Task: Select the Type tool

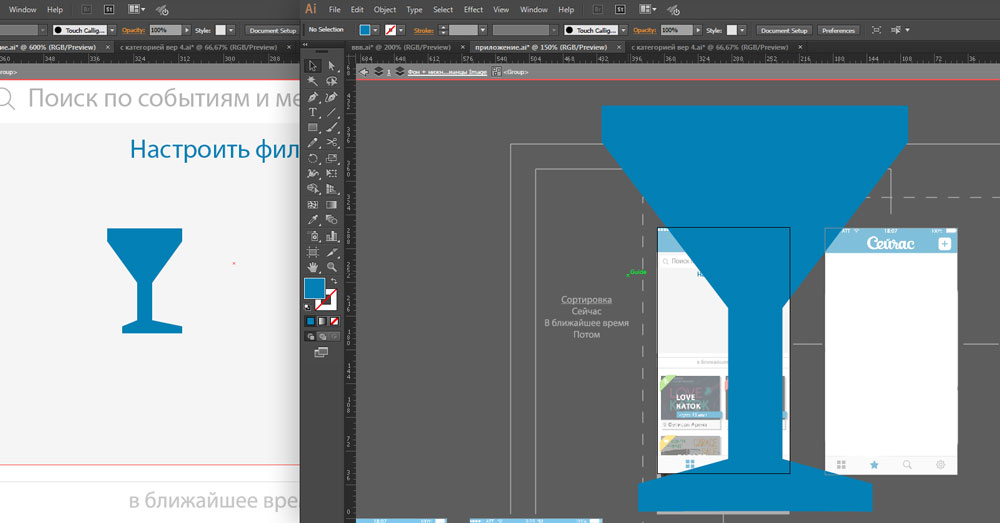Action: pyautogui.click(x=312, y=112)
